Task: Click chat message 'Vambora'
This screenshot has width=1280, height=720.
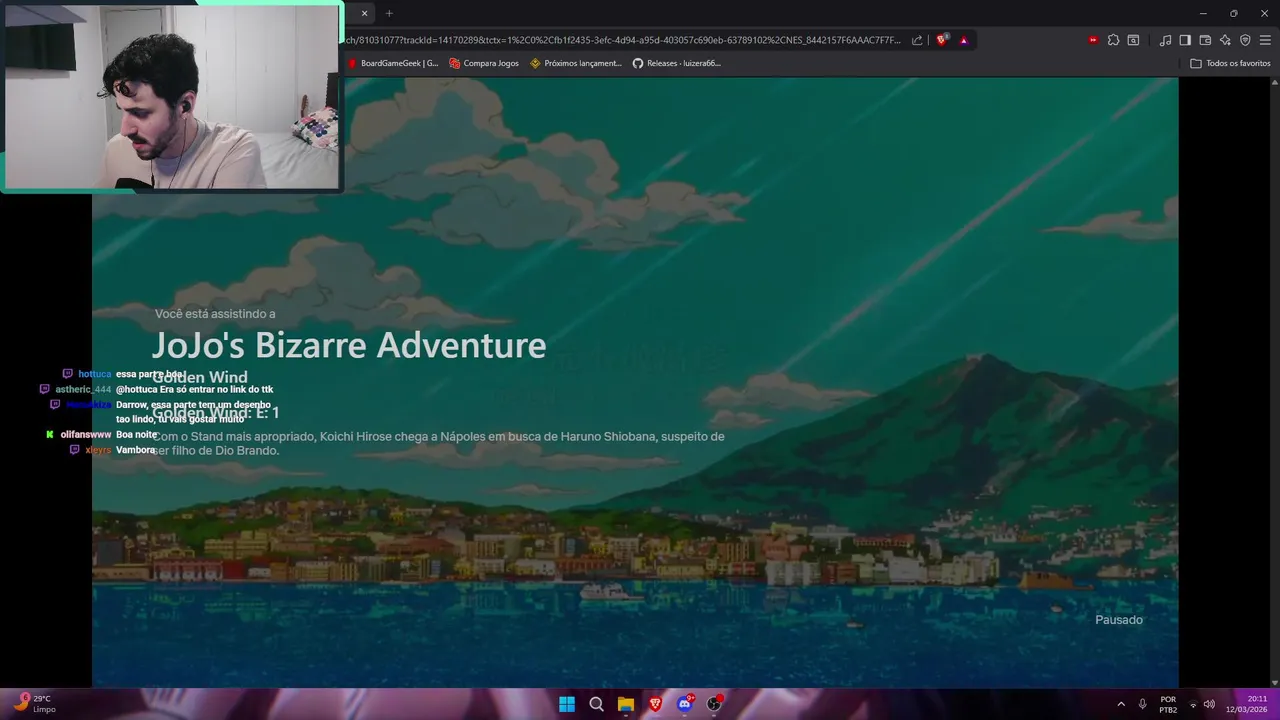Action: point(136,450)
